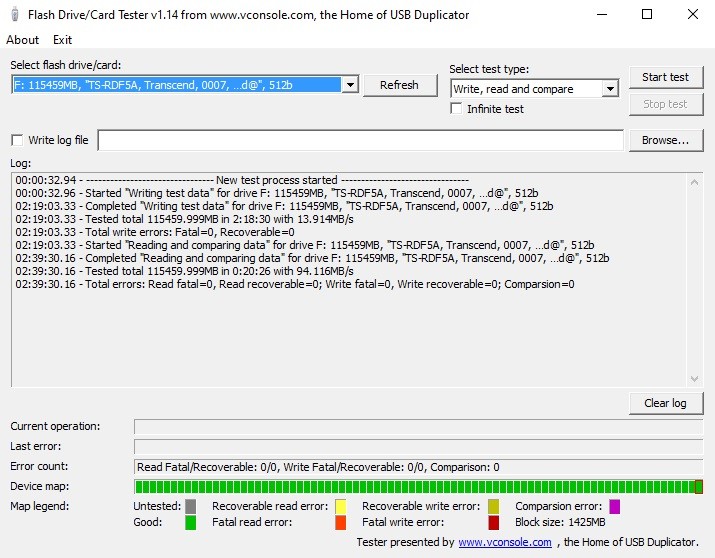This screenshot has height=558, width=715.
Task: Click the yellow Recoverable read error swatch
Action: [x=341, y=506]
